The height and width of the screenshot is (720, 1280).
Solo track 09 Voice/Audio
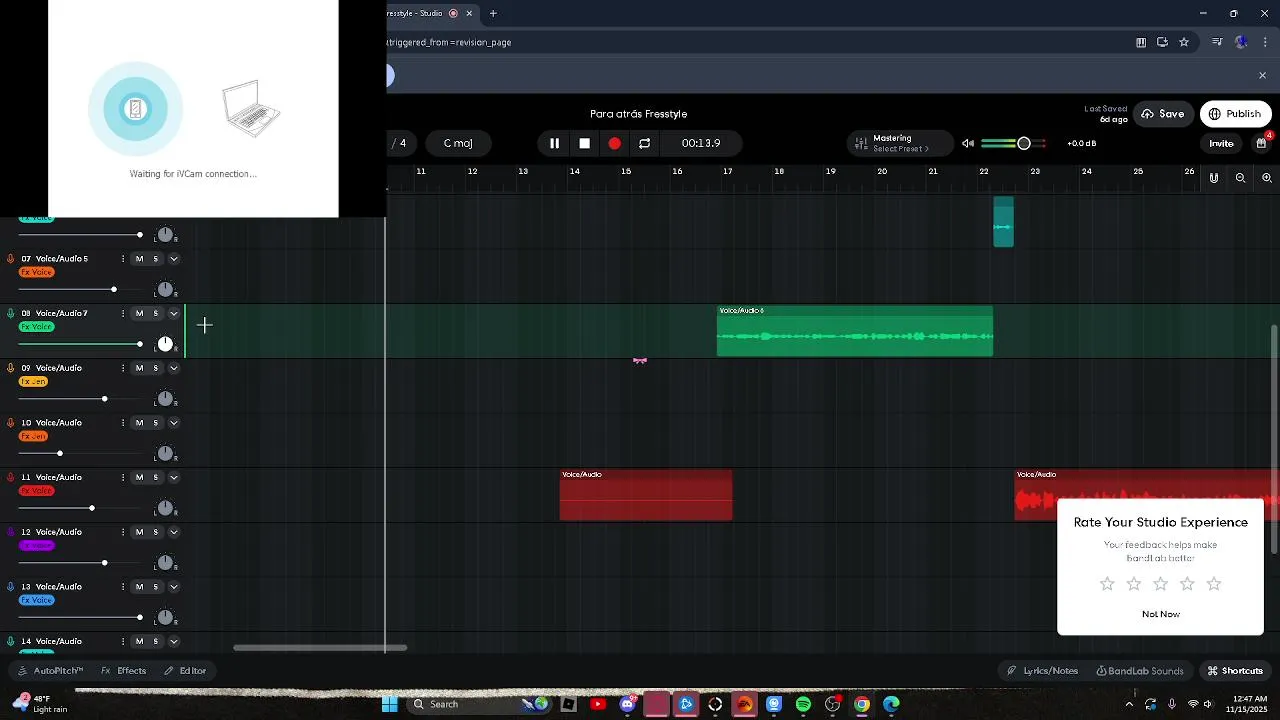click(155, 368)
